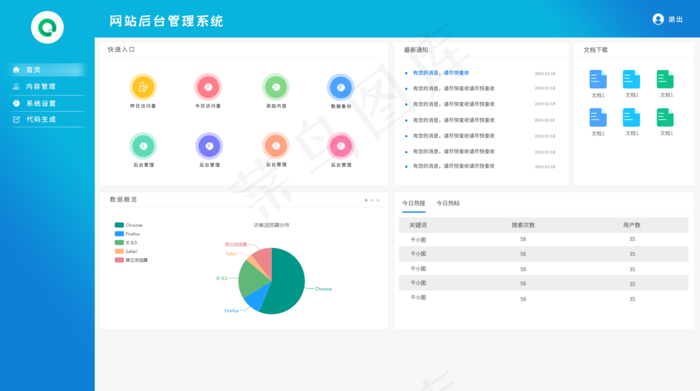The width and height of the screenshot is (700, 391).
Task: Click the user icon beside 内容管理
Action: tap(16, 87)
